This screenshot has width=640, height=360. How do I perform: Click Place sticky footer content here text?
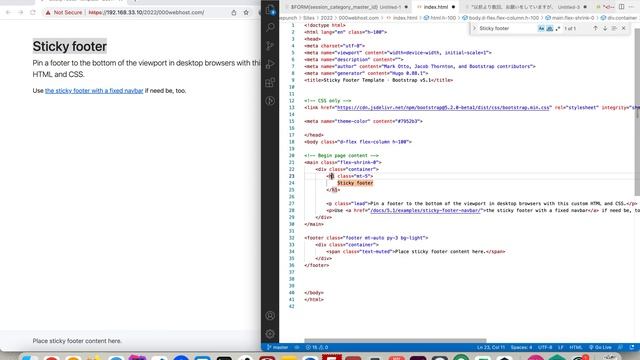(77, 341)
